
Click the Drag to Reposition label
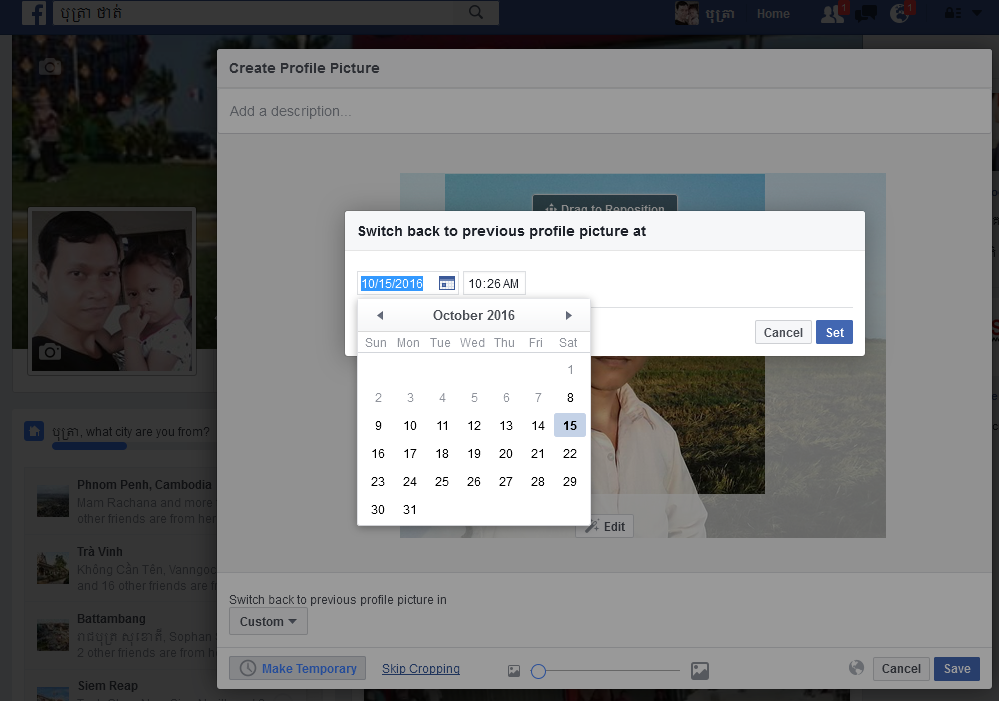605,203
